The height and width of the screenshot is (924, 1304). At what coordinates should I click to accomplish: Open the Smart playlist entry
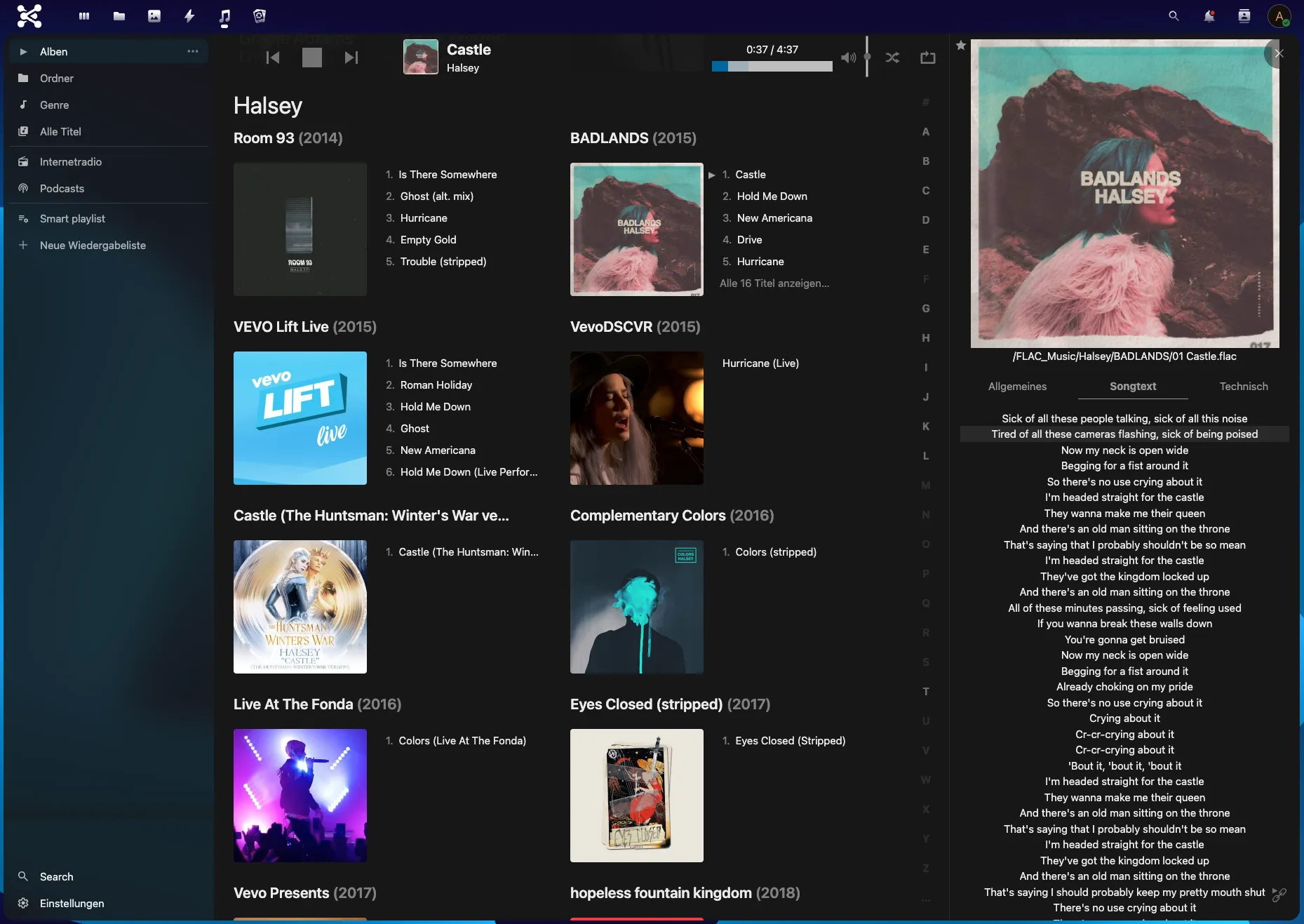72,218
